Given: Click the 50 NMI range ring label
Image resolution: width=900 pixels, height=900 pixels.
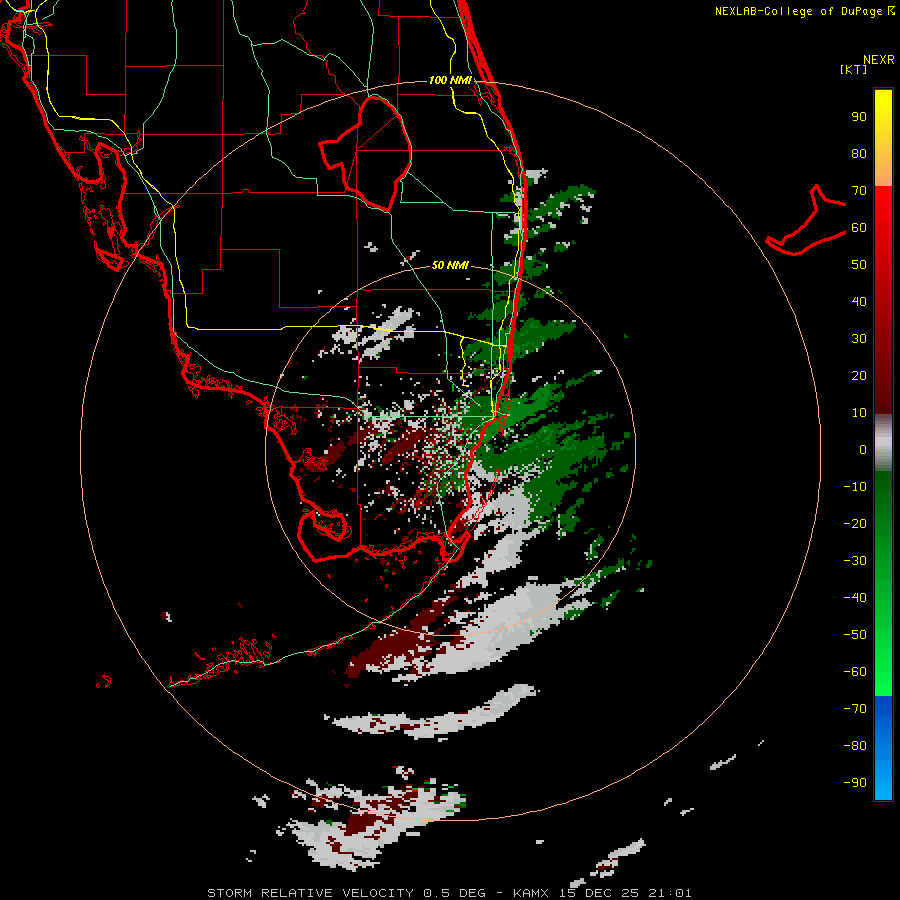Looking at the screenshot, I should [450, 265].
